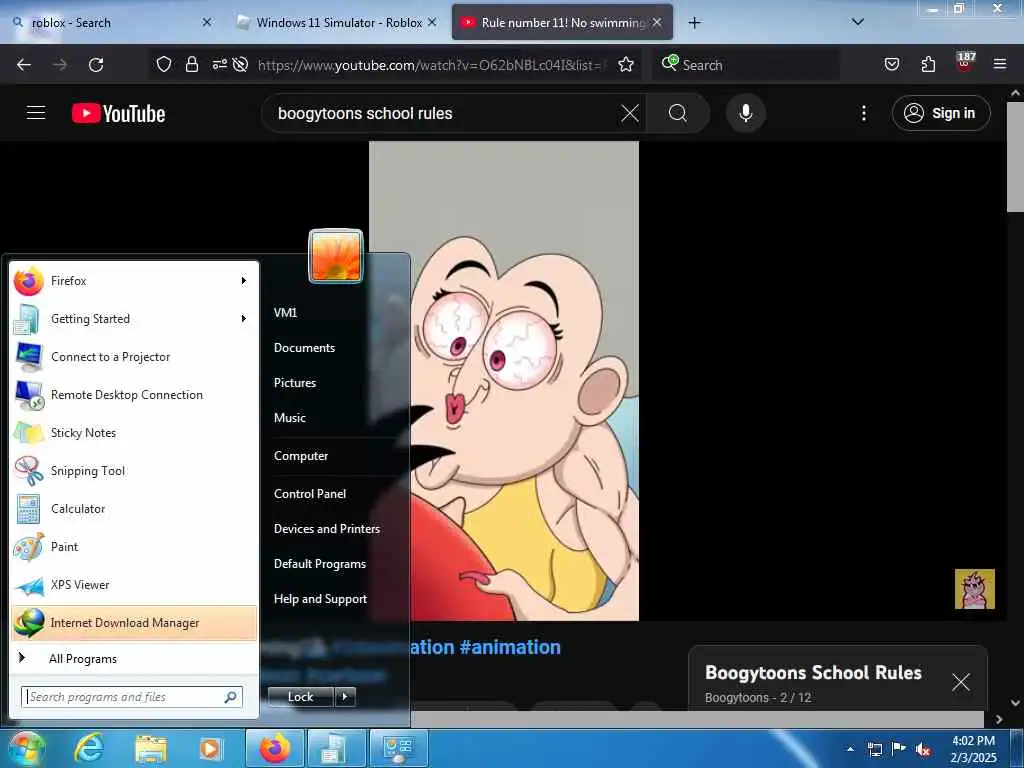Open Internet Explorer from taskbar
The image size is (1024, 768).
(89, 748)
